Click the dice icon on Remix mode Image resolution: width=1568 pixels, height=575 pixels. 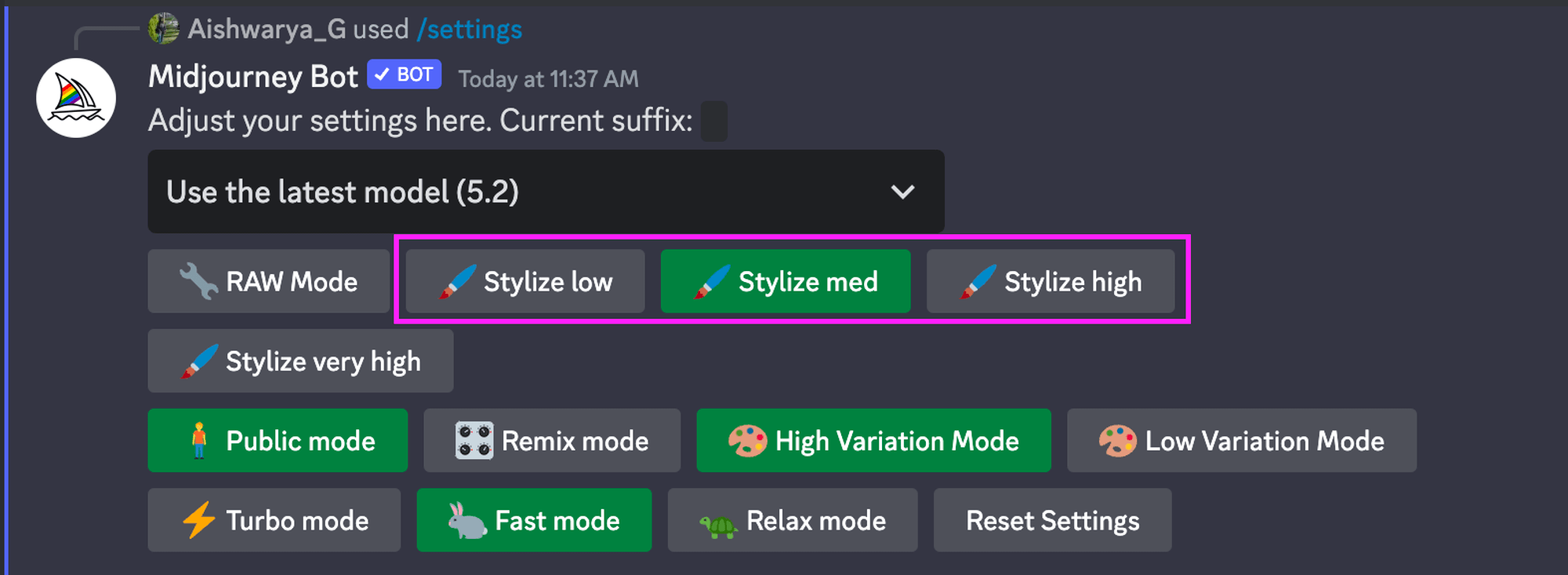[474, 440]
